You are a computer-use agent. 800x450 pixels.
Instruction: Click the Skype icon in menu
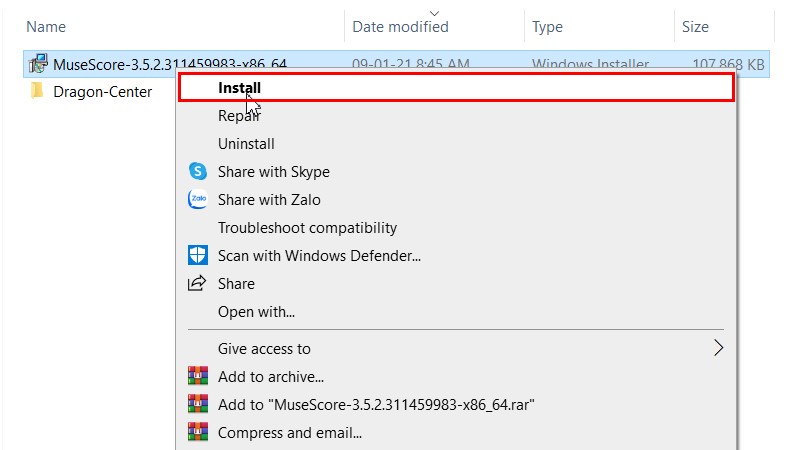click(197, 171)
